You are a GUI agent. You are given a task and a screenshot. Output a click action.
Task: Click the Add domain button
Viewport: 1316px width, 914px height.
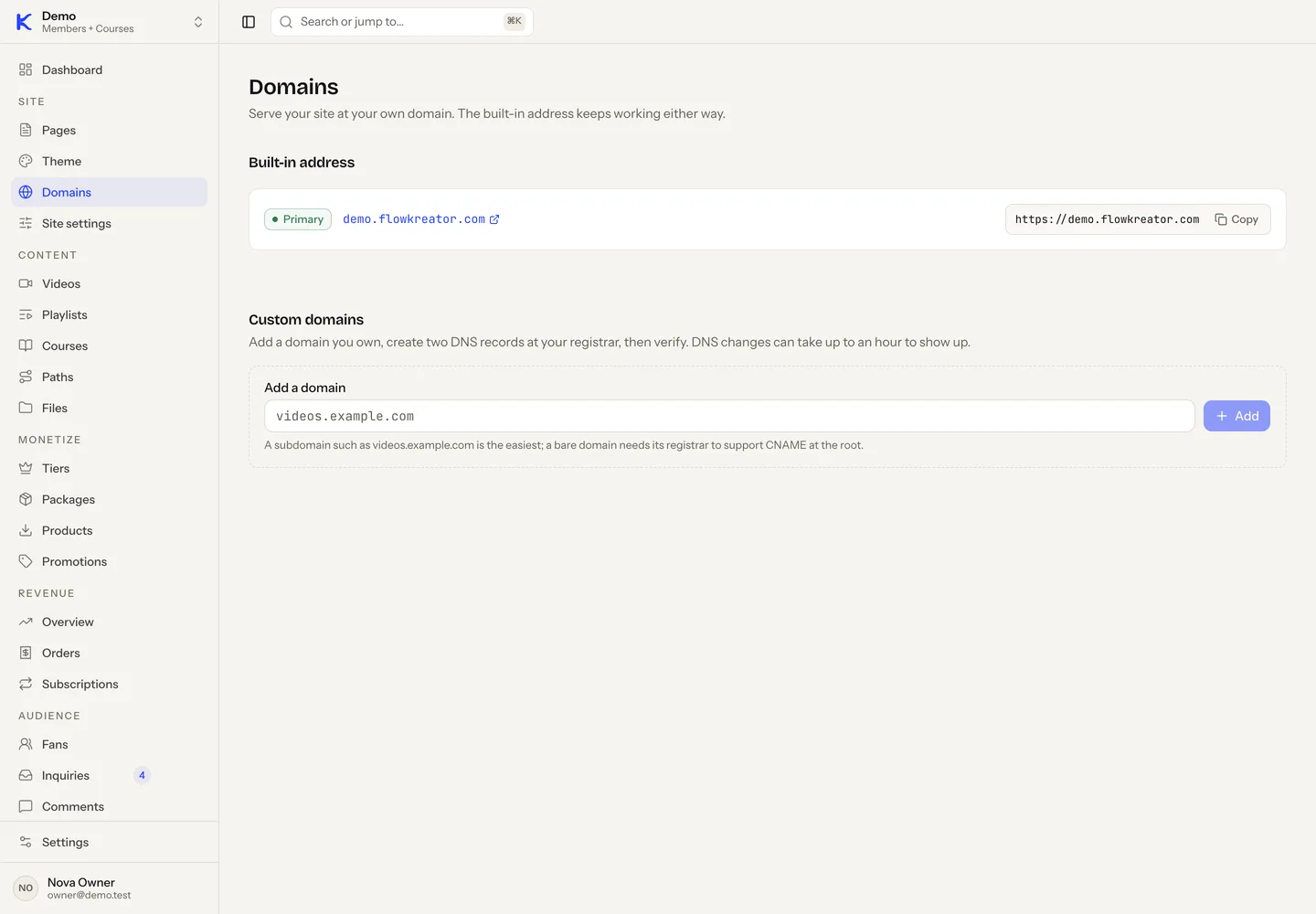coord(1236,416)
